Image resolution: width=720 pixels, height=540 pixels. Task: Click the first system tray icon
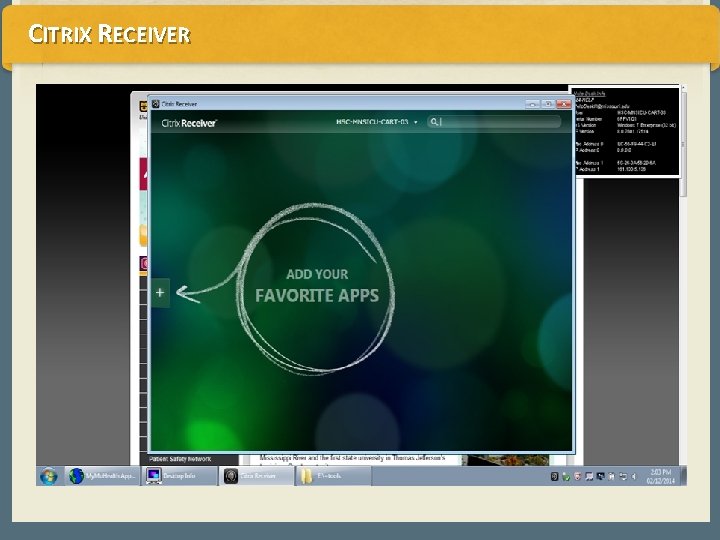pos(554,477)
